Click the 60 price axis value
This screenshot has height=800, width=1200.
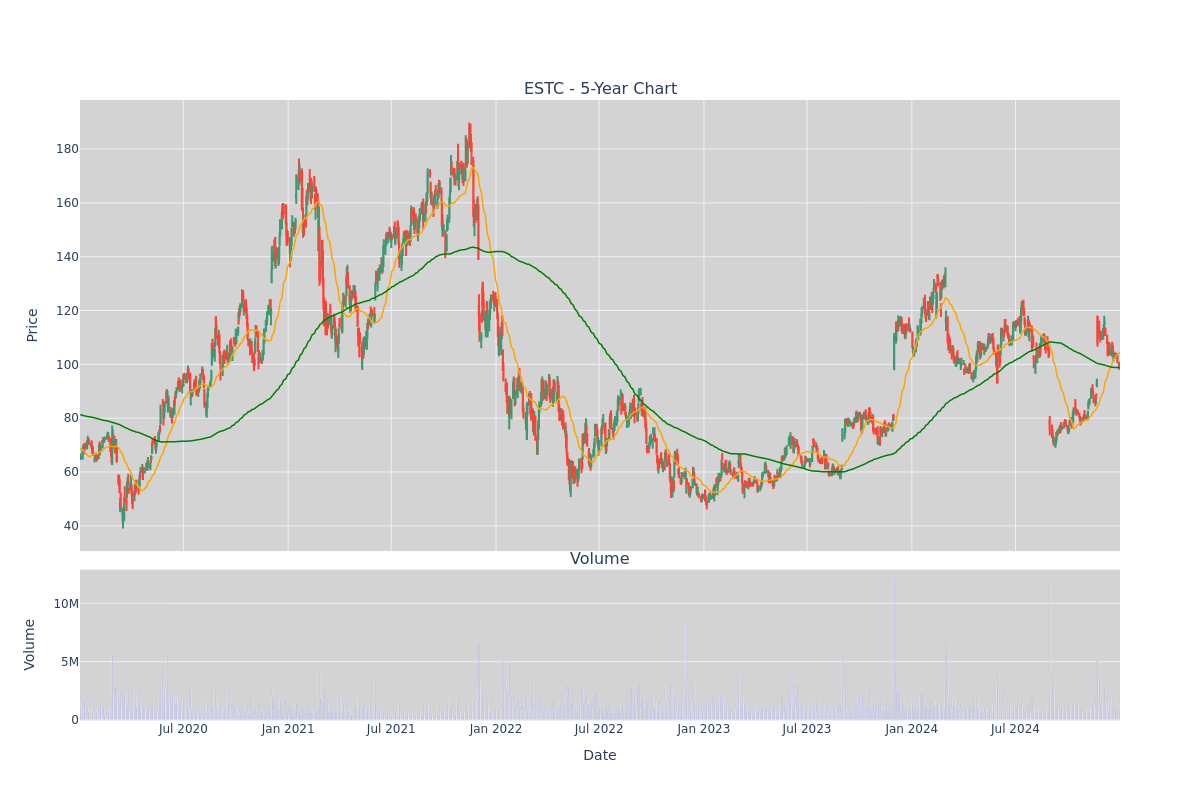coord(71,472)
